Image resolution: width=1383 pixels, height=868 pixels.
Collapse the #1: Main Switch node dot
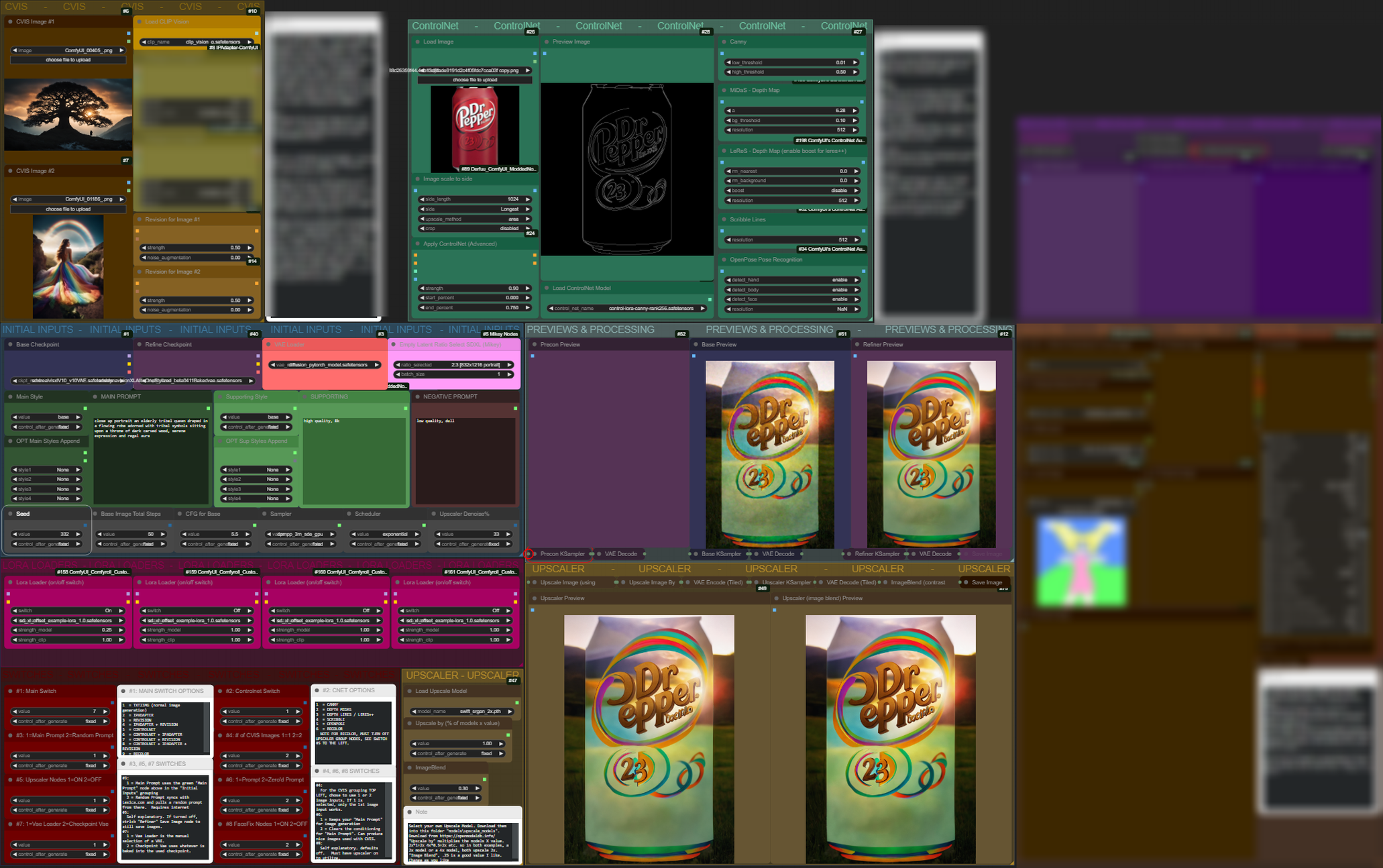[x=10, y=691]
